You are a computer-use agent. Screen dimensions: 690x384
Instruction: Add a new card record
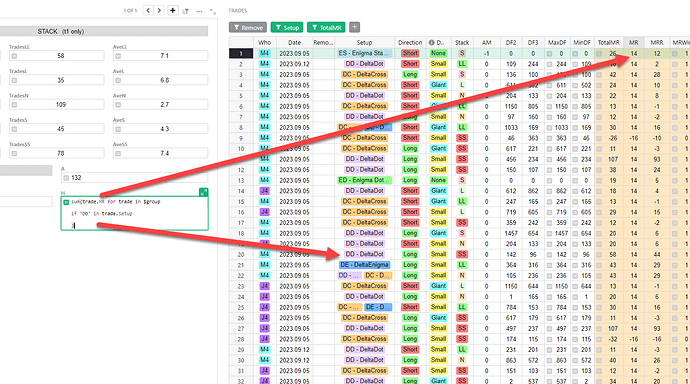[173, 10]
